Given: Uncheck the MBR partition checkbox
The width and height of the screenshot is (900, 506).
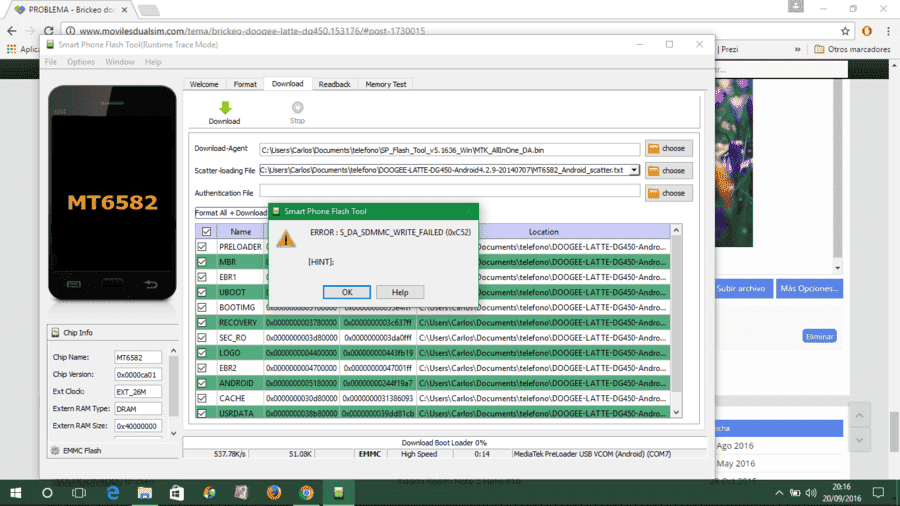Looking at the screenshot, I should click(x=202, y=262).
